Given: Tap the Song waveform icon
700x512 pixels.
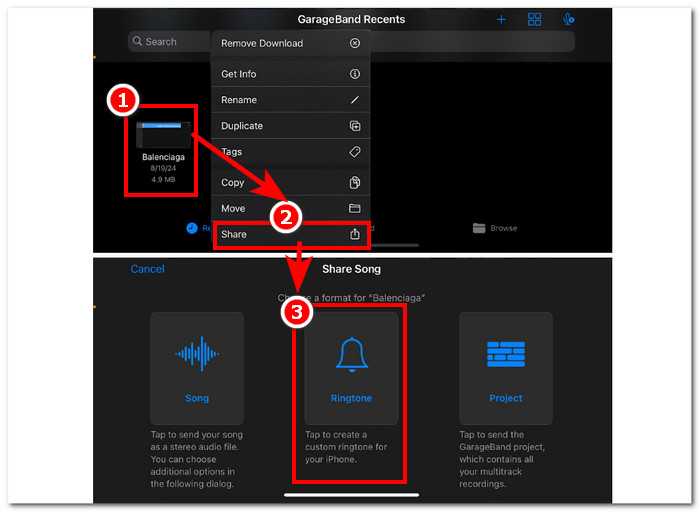Looking at the screenshot, I should pos(197,354).
